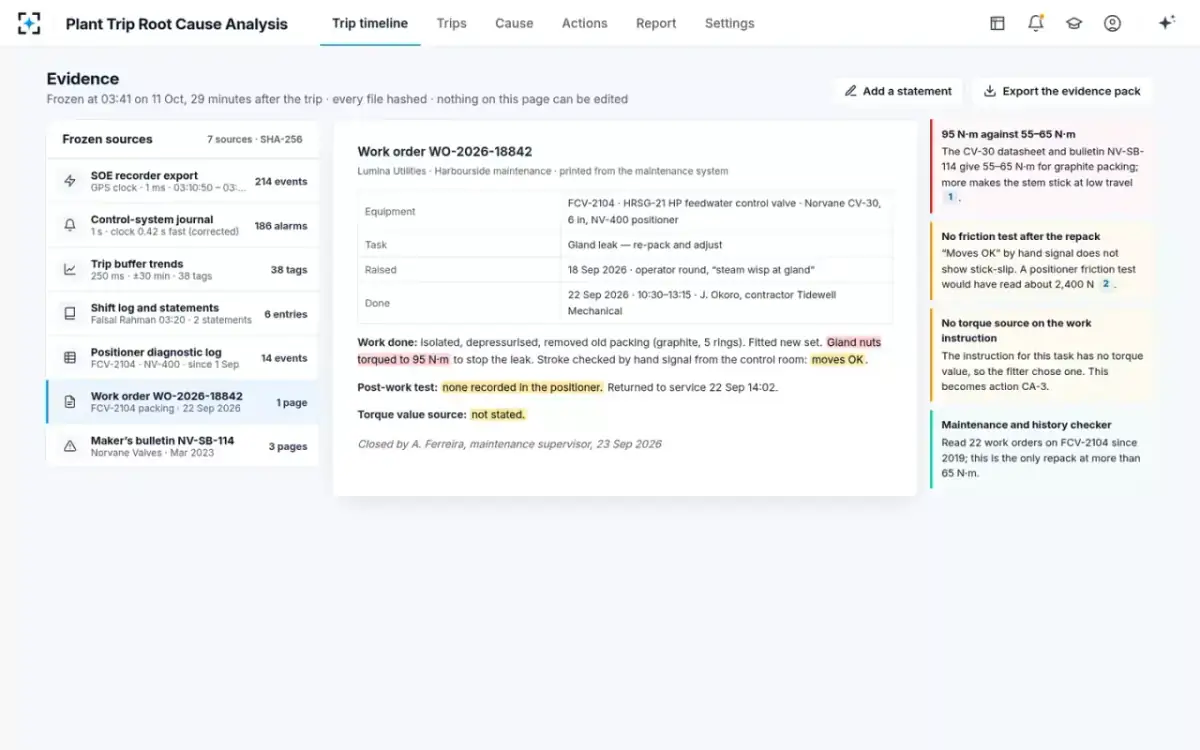This screenshot has height=750, width=1200.
Task: Go to the Trips tab
Action: (x=452, y=23)
